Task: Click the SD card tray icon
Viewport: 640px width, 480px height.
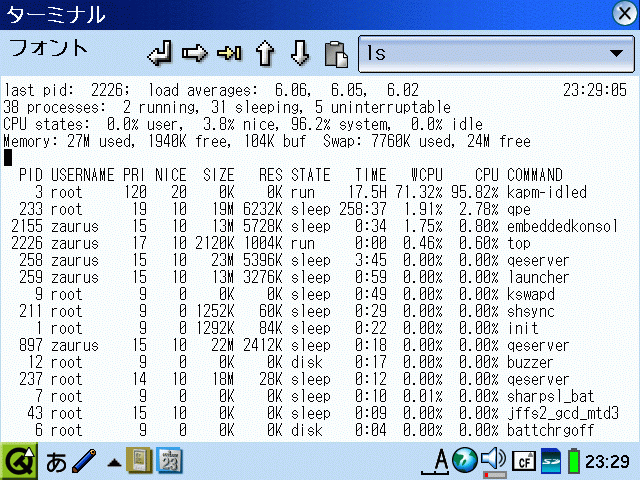Action: tap(551, 461)
